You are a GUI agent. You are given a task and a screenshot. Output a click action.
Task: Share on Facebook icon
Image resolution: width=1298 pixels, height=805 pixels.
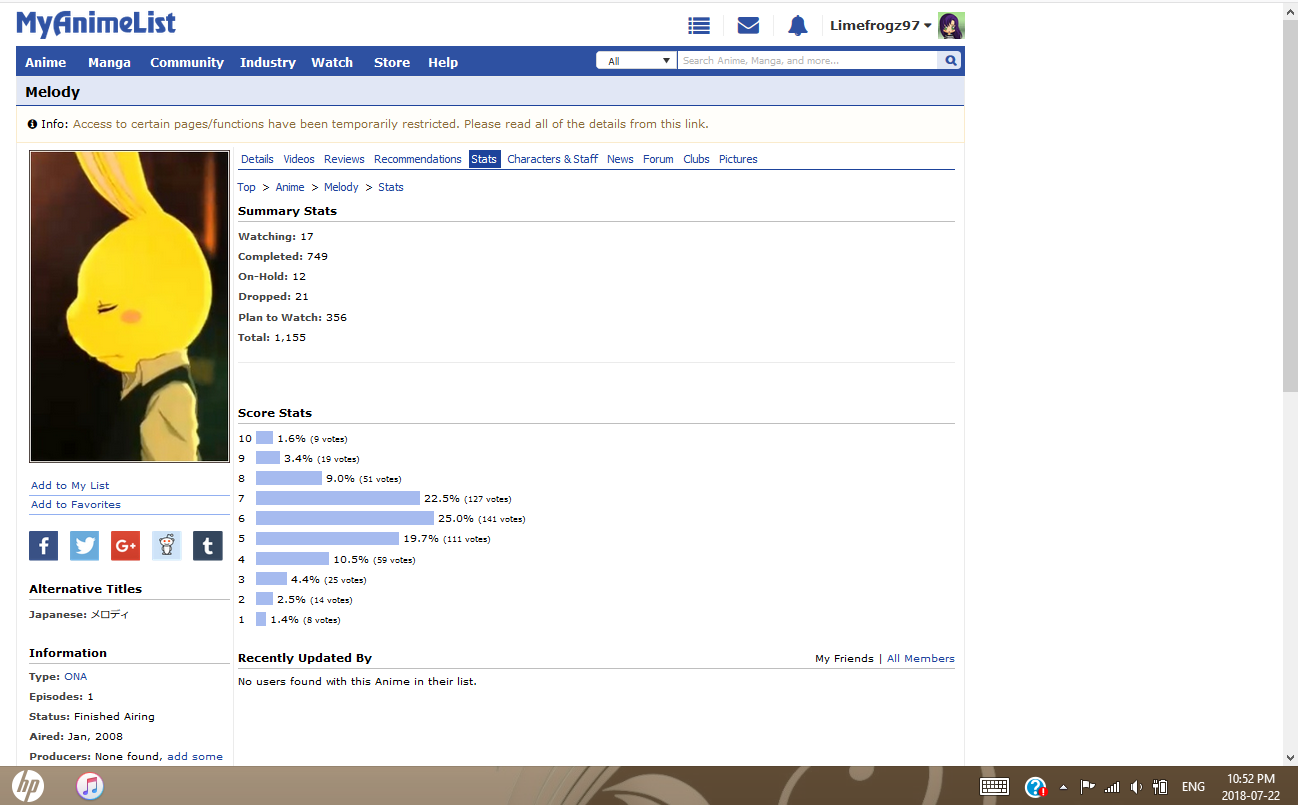point(43,546)
